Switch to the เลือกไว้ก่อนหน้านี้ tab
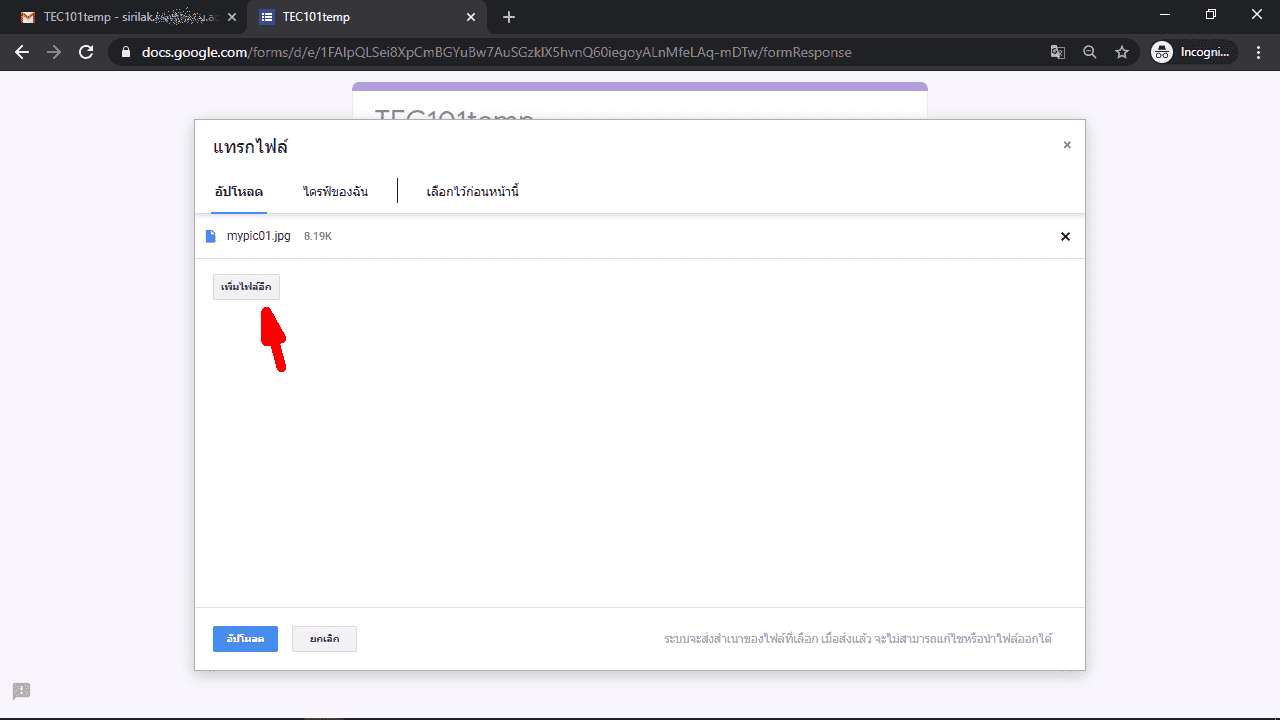Viewport: 1280px width, 721px height. [472, 191]
